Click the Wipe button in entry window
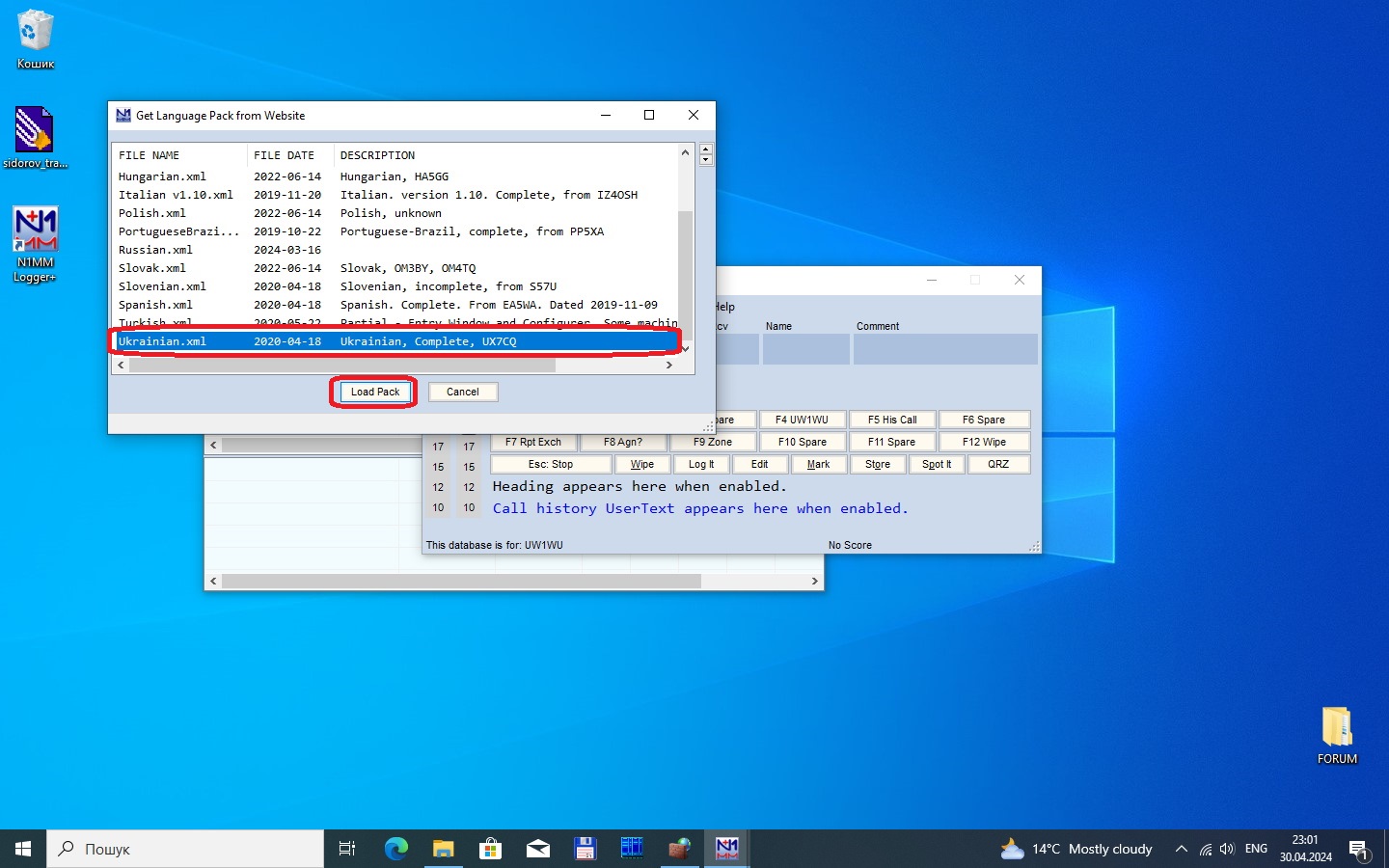This screenshot has width=1389, height=868. (642, 464)
